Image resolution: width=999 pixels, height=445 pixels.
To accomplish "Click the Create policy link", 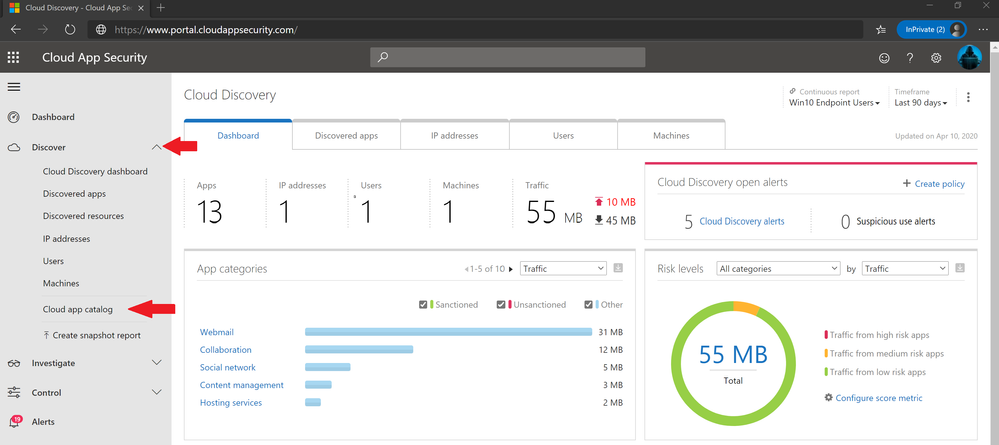I will [x=933, y=184].
